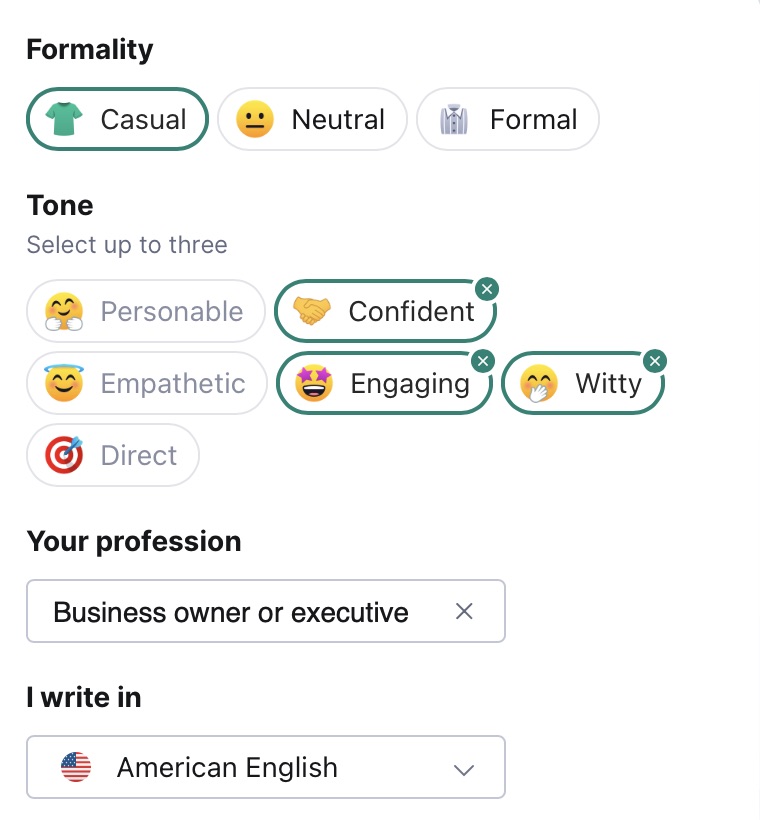The image size is (760, 820).
Task: Enable the Empathetic tone
Action: click(146, 383)
